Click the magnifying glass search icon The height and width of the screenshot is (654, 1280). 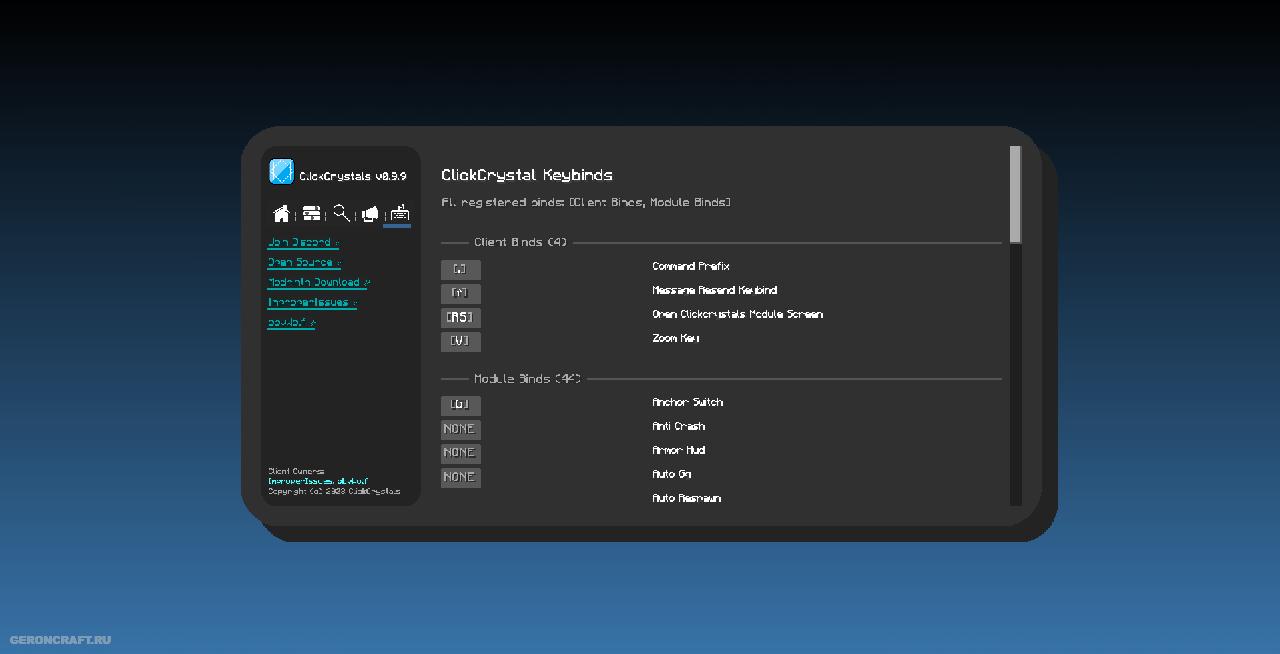(341, 213)
